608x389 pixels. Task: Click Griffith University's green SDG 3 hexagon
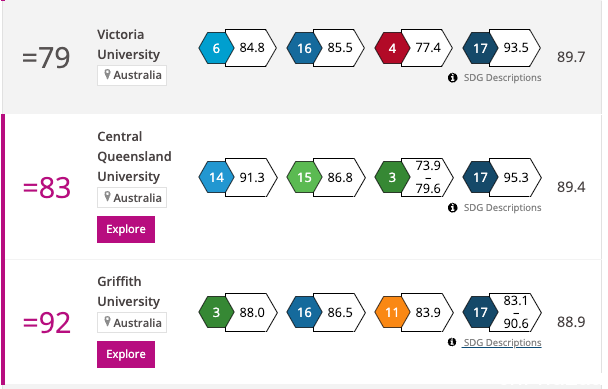coord(216,312)
